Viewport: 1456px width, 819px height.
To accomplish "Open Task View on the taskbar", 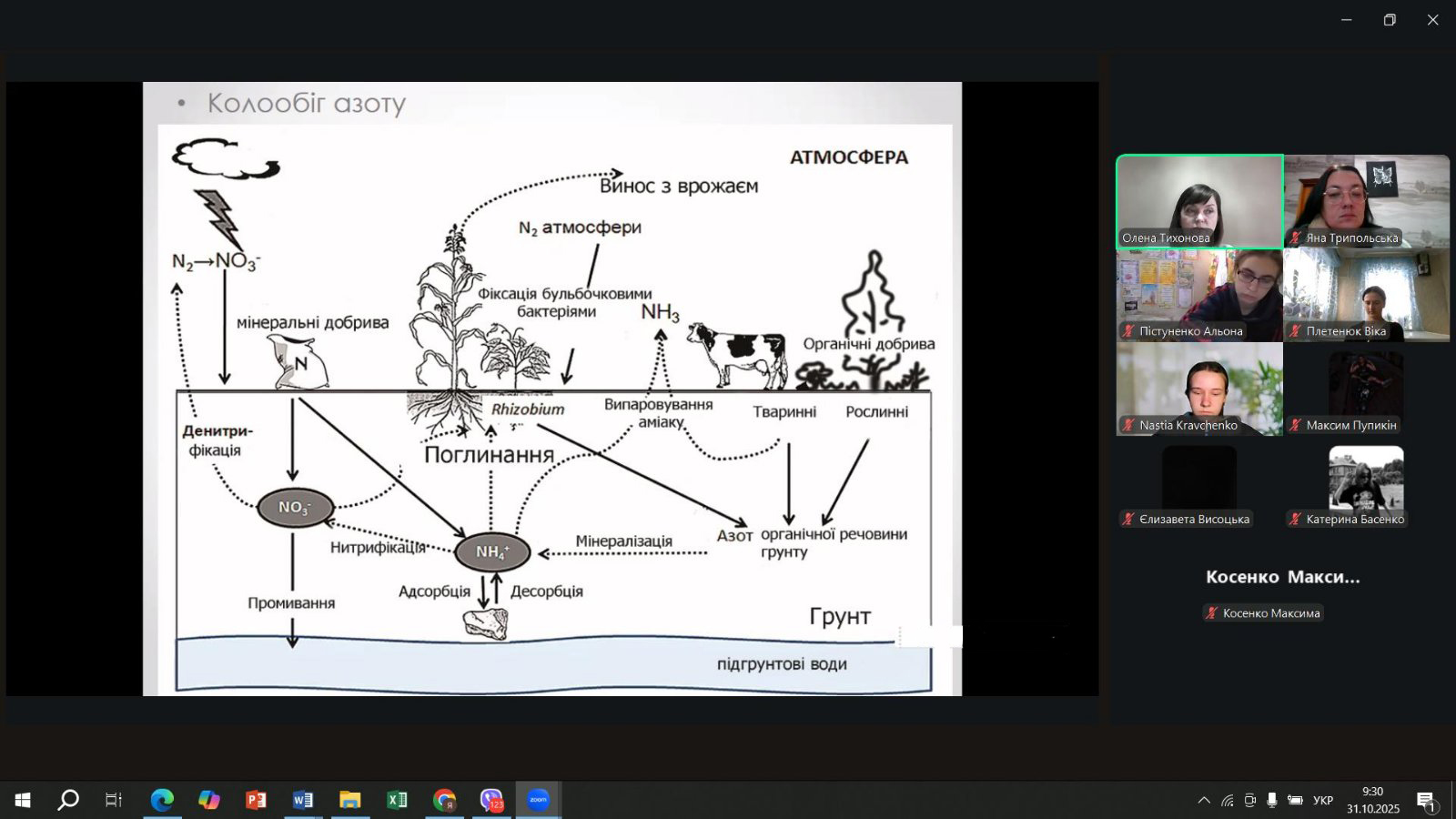I will point(114,800).
